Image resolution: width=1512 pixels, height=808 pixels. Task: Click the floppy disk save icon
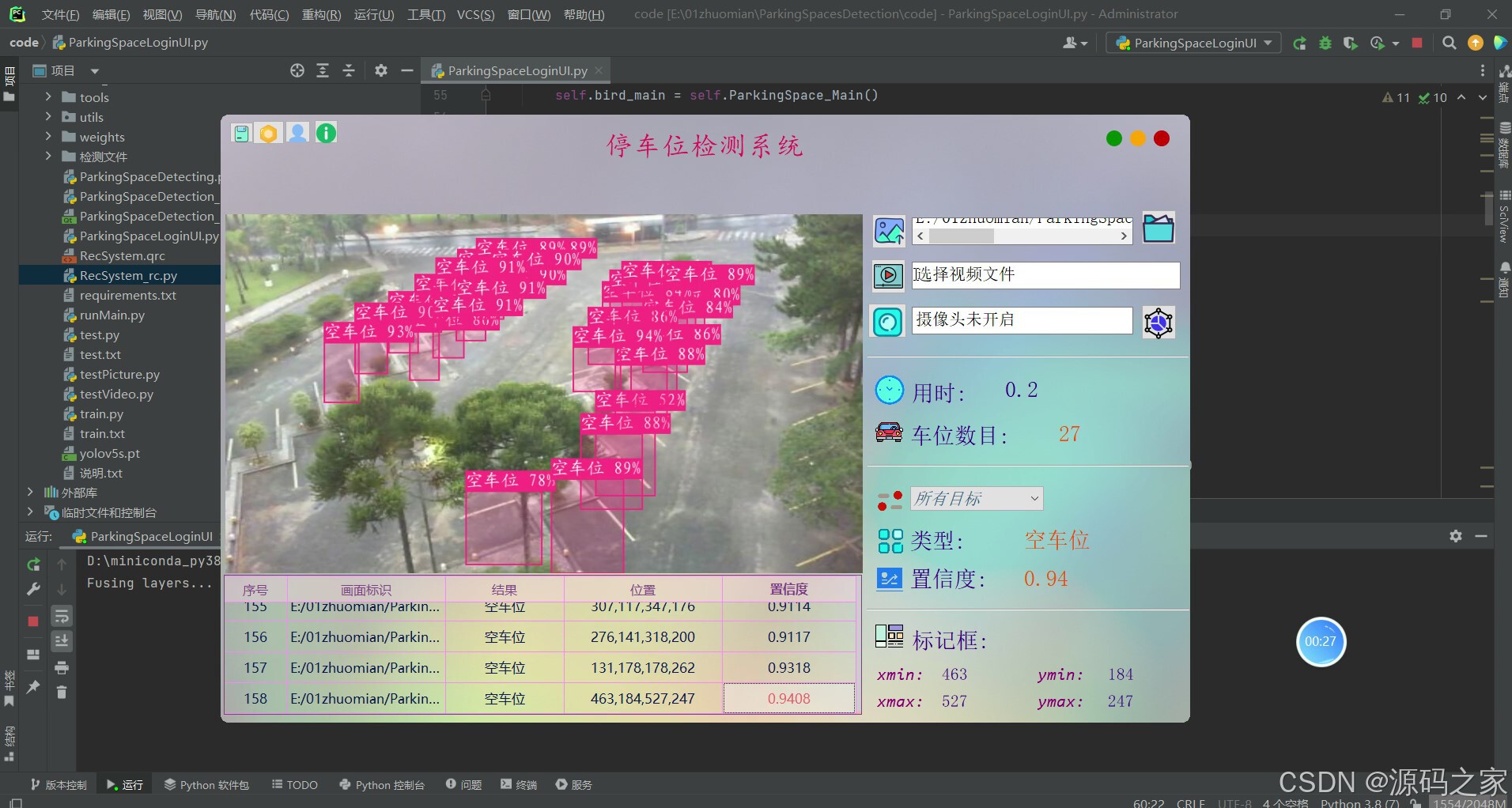(x=242, y=133)
